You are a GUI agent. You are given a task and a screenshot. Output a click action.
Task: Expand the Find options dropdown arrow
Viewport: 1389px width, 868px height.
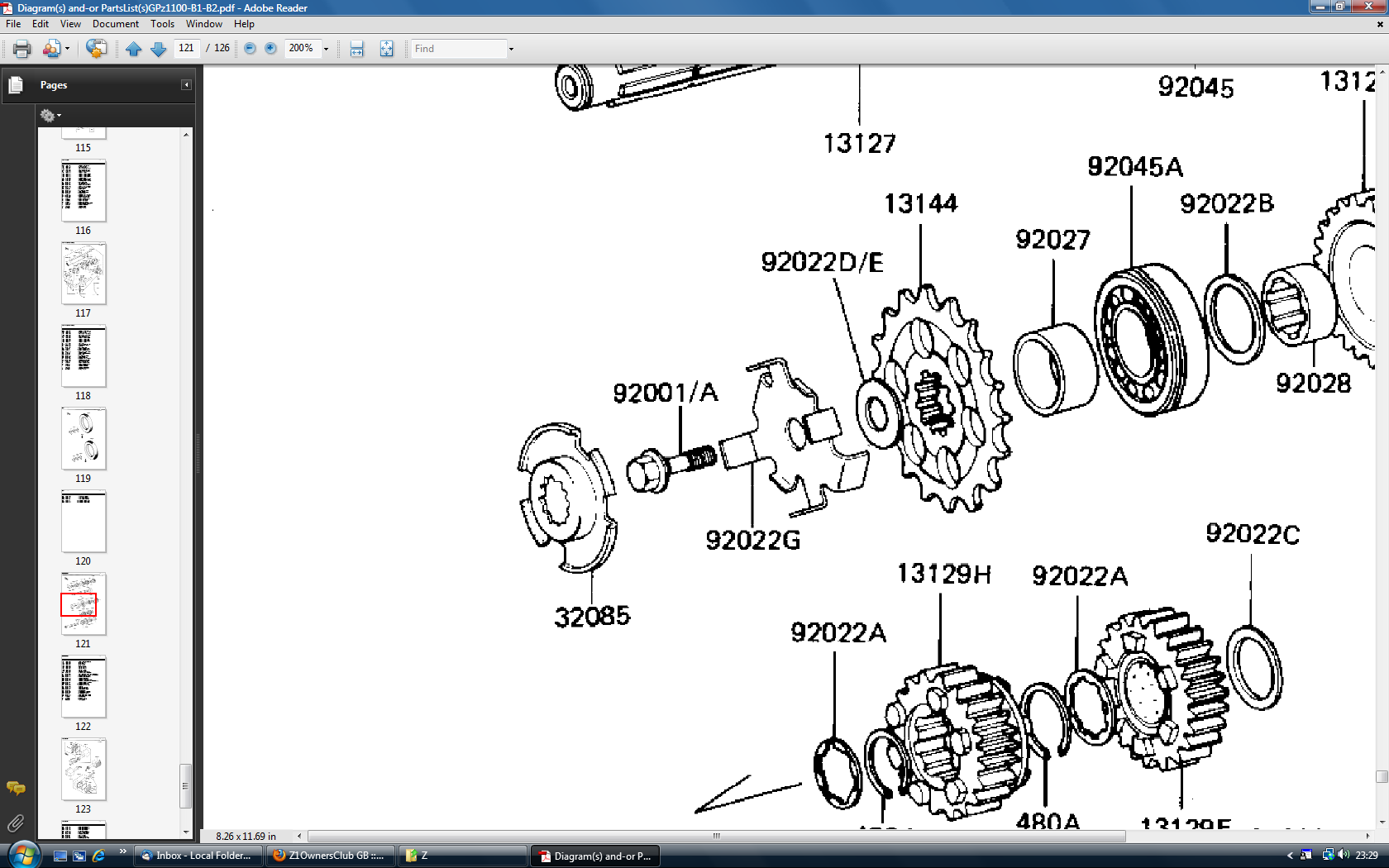(511, 49)
